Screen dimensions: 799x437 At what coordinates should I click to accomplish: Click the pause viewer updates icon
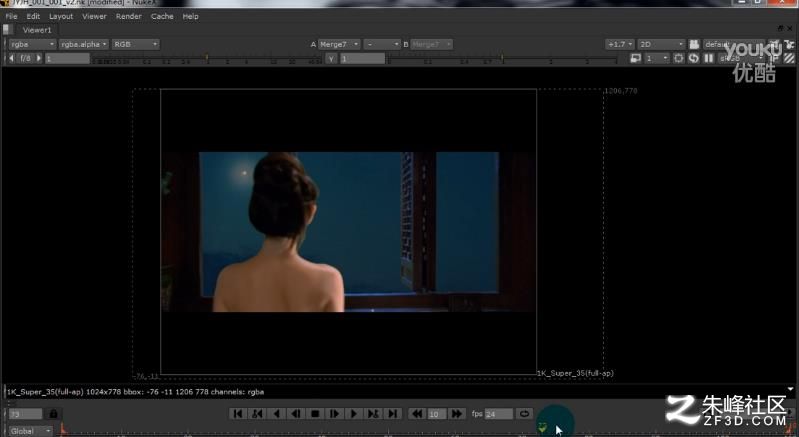tap(708, 59)
